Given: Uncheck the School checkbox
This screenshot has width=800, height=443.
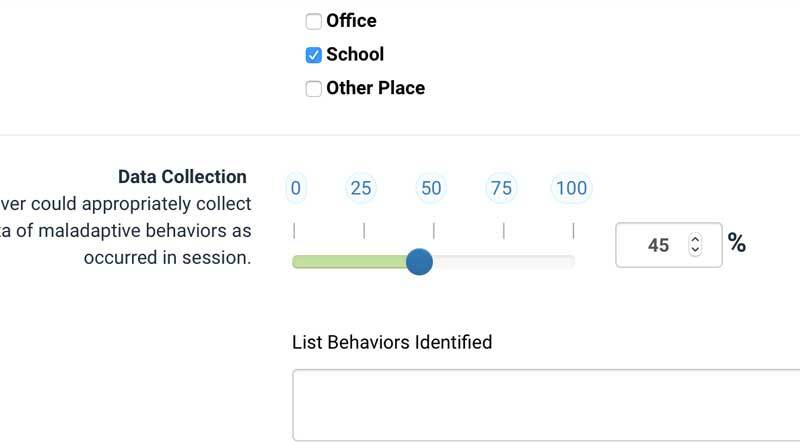Looking at the screenshot, I should (x=313, y=55).
